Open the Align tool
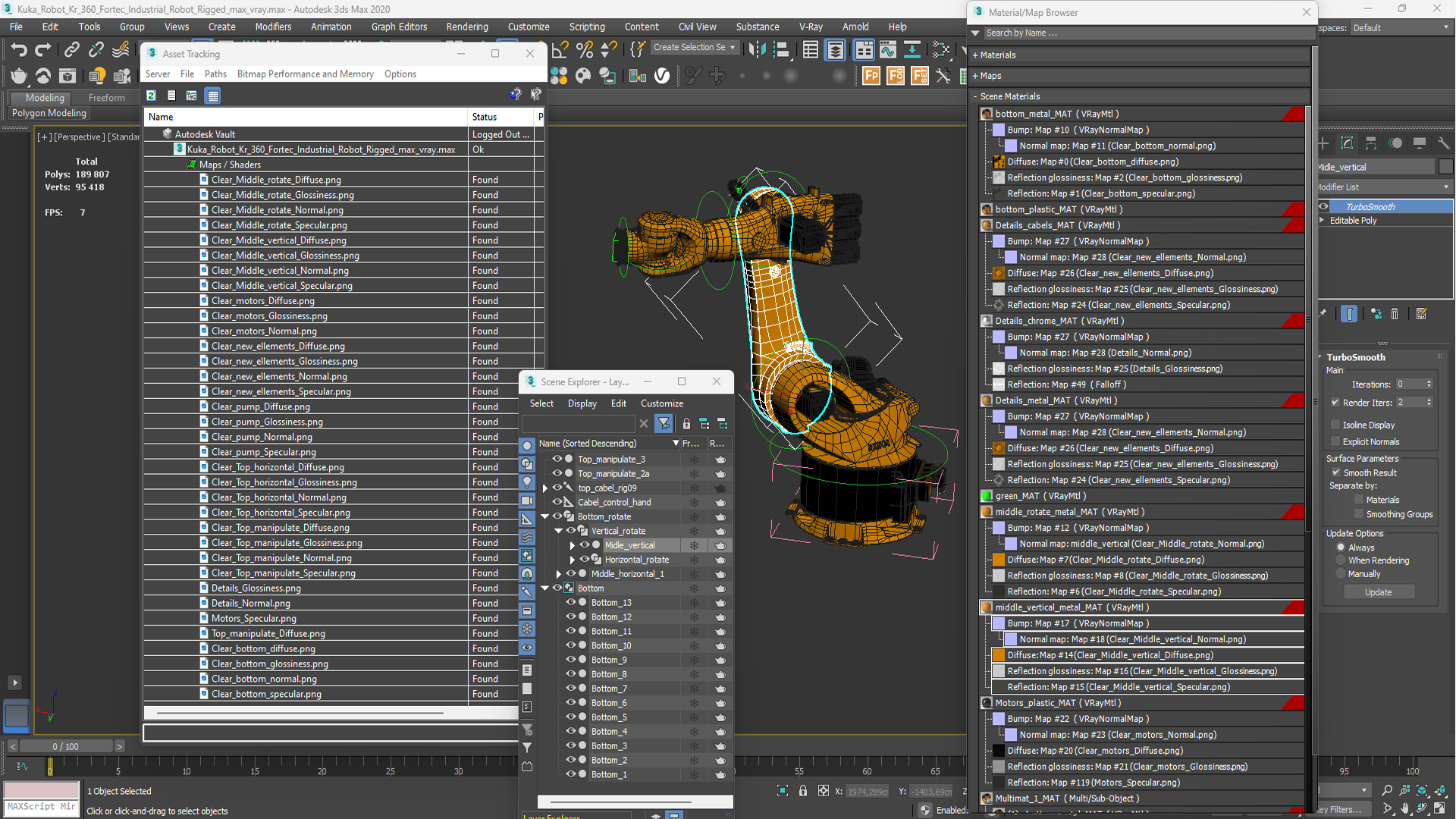1456x819 pixels. pyautogui.click(x=781, y=50)
